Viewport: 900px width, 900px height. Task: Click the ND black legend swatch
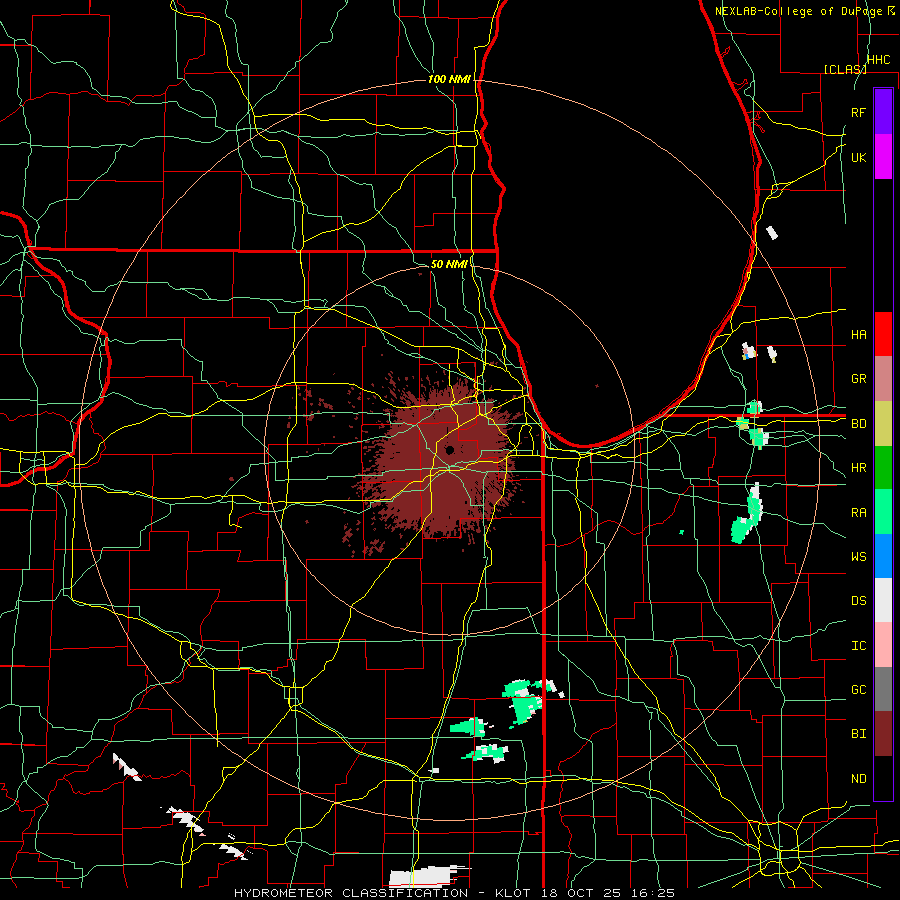coord(883,778)
